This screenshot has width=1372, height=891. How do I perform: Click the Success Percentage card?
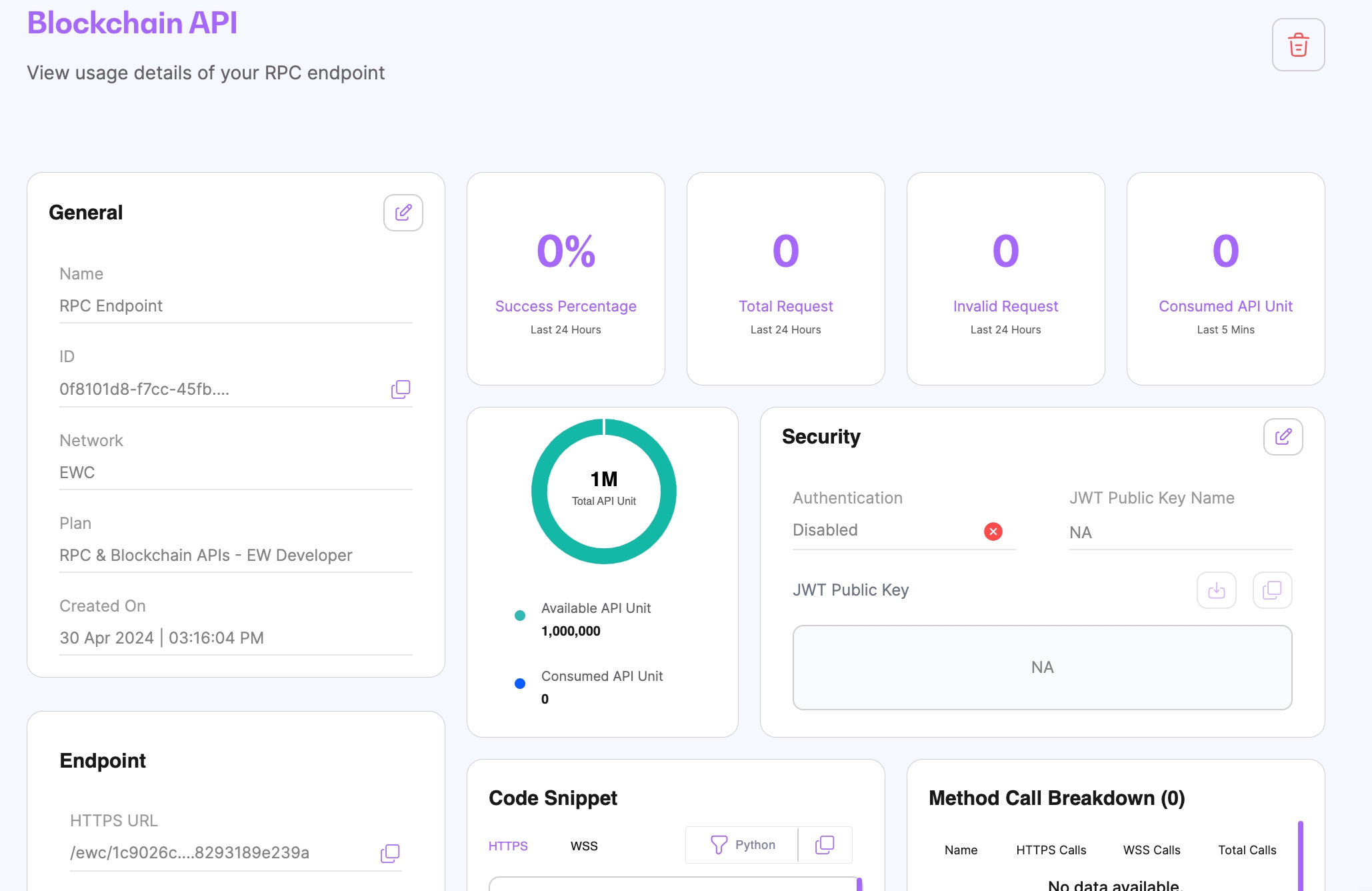pos(566,279)
